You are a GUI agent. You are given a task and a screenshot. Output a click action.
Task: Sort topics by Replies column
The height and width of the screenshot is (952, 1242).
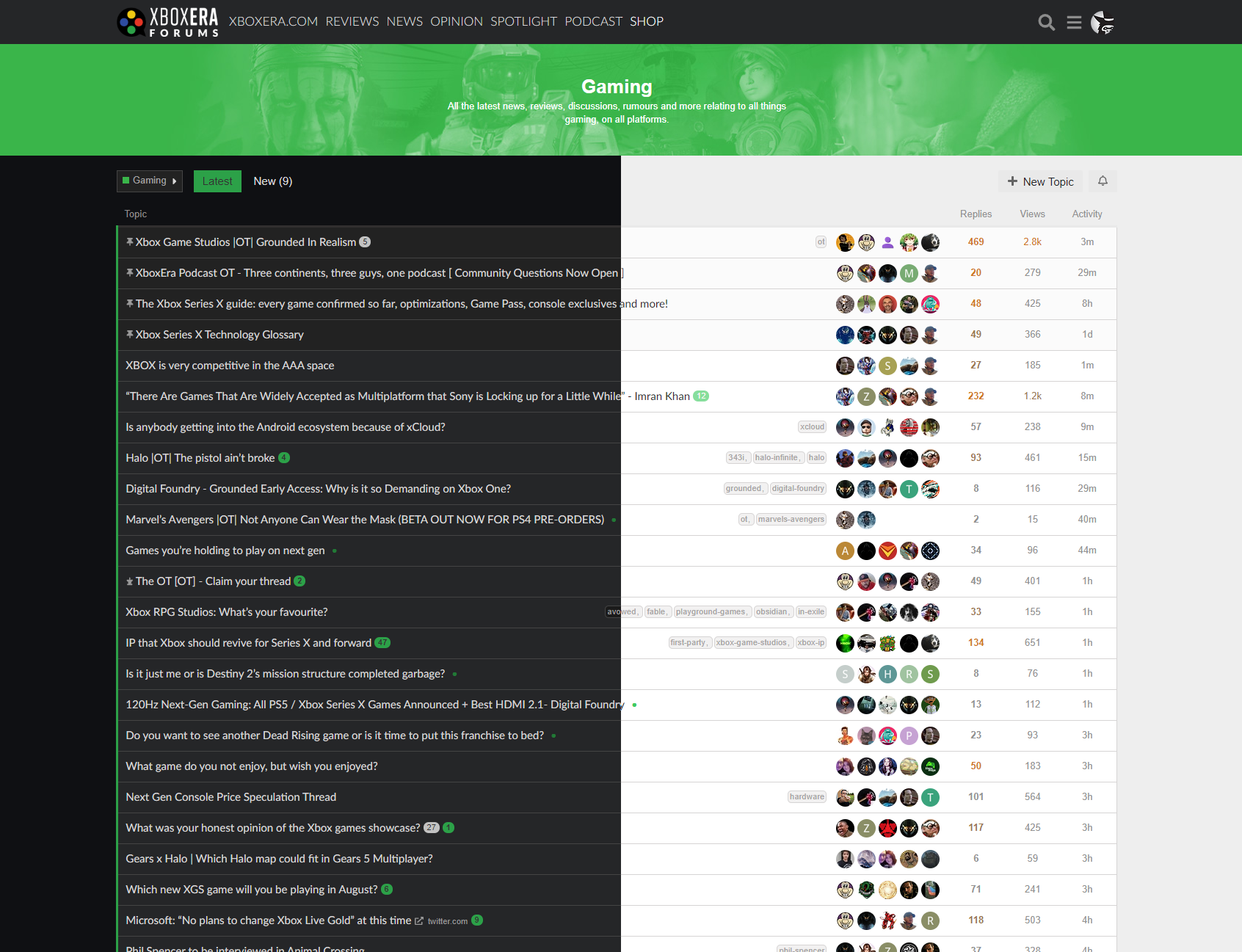[x=976, y=214]
